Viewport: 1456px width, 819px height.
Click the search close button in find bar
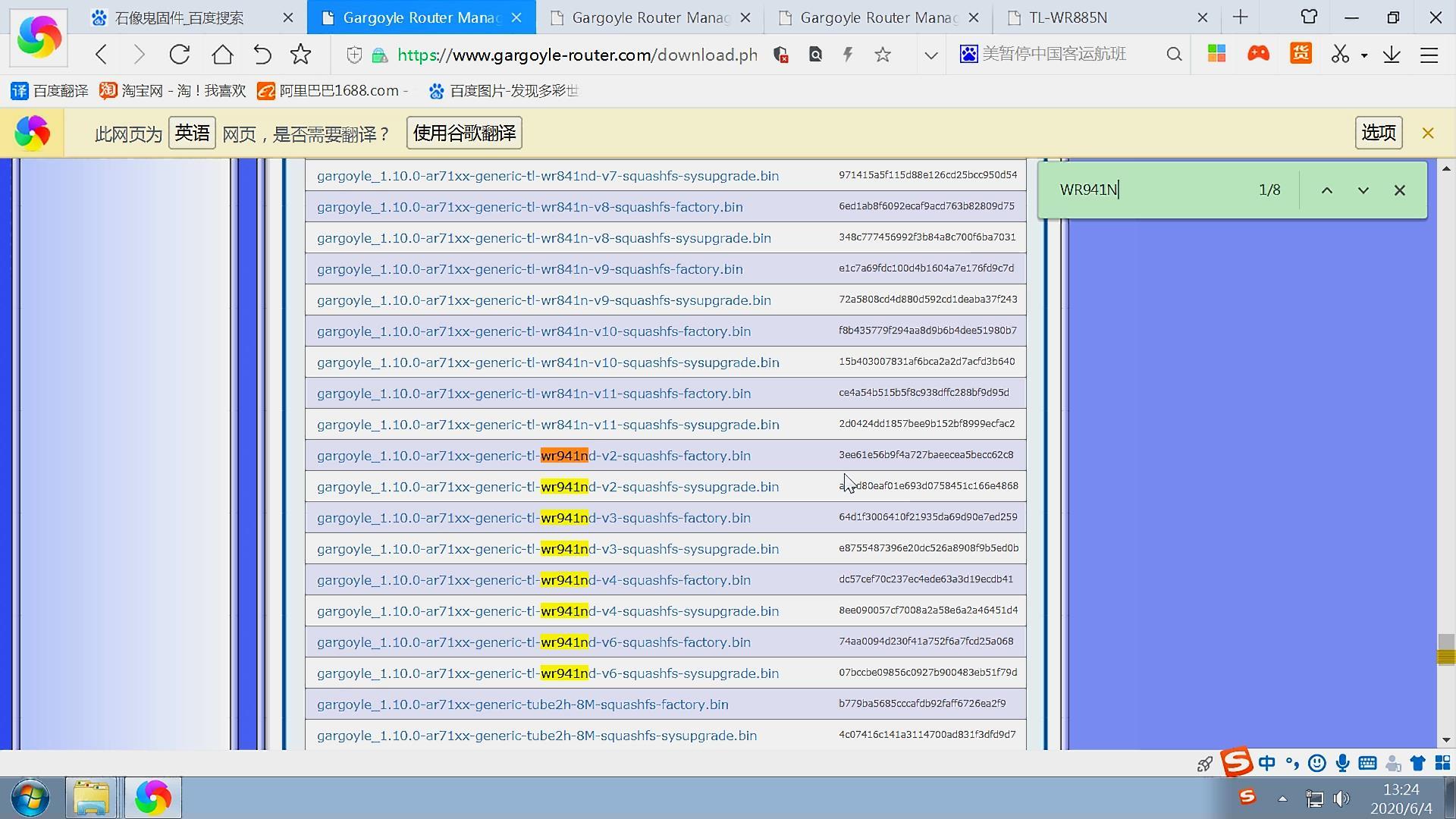click(1400, 190)
